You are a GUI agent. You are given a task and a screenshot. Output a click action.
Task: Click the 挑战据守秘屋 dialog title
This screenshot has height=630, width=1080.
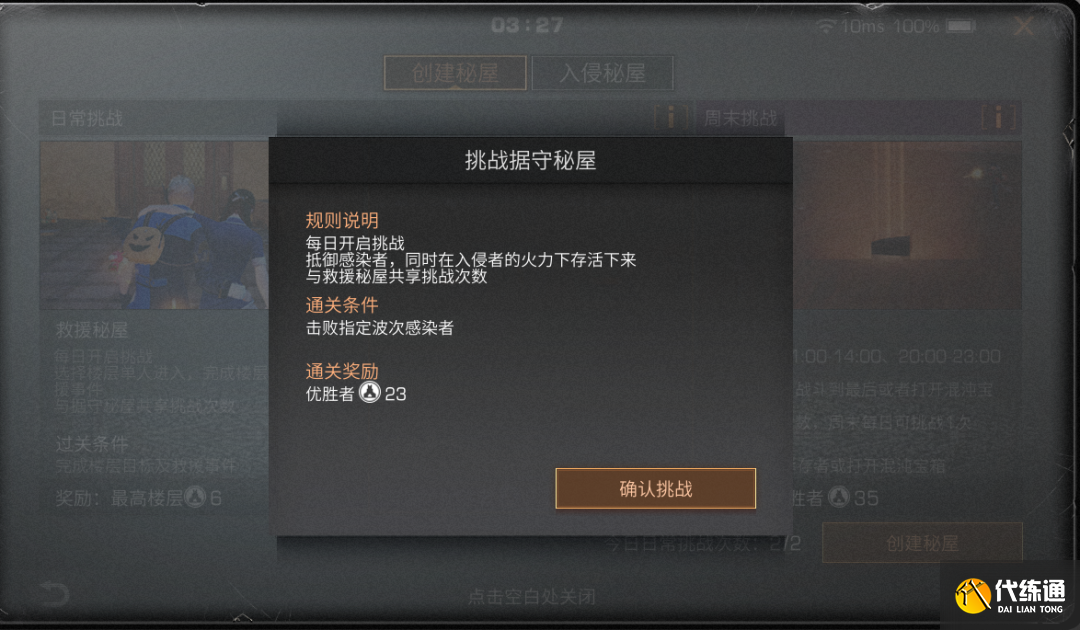(530, 160)
